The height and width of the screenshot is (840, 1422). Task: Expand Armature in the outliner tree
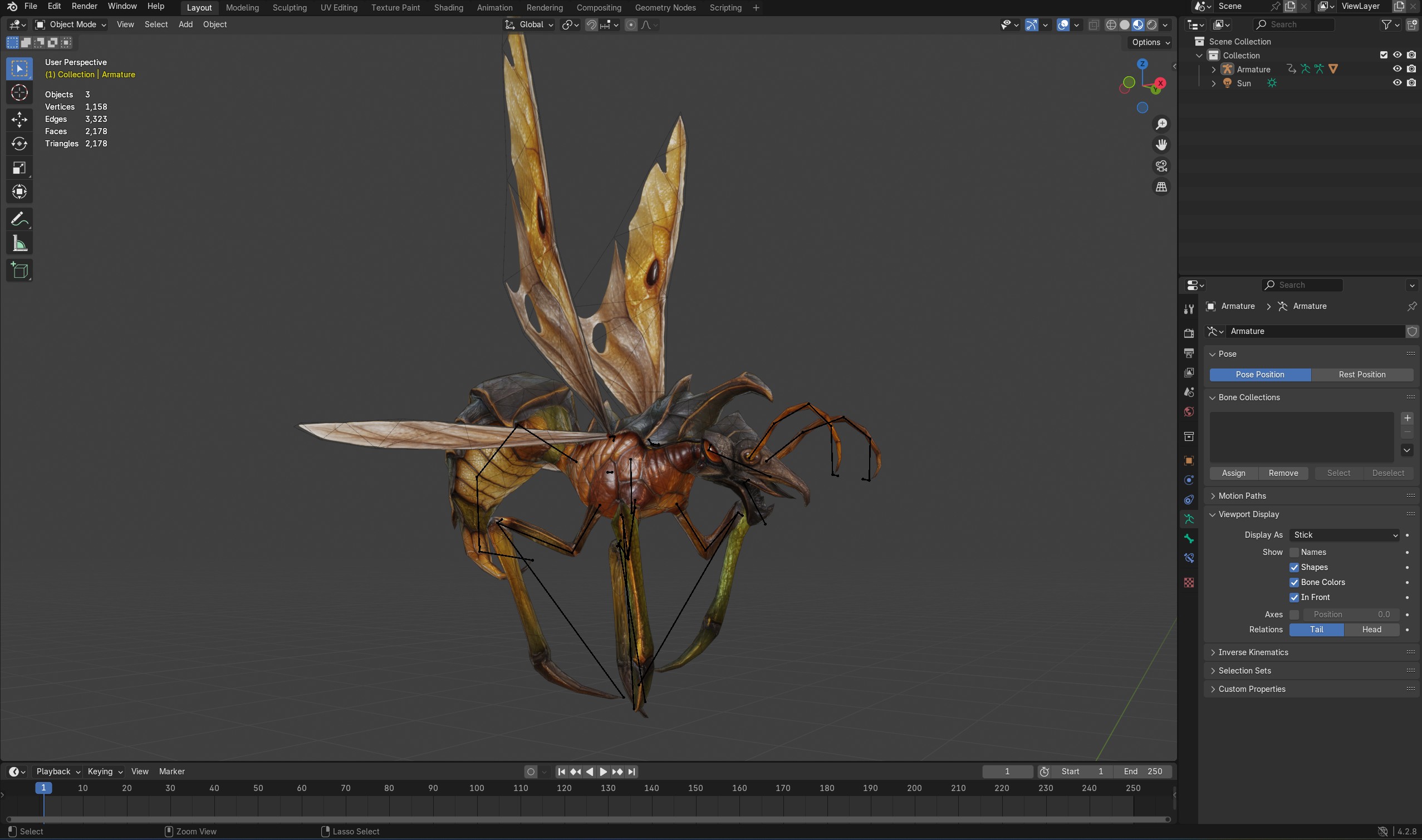tap(1213, 69)
